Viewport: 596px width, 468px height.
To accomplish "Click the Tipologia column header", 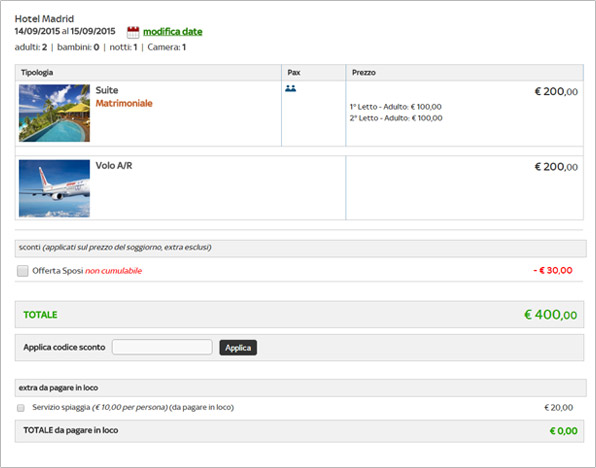I will (37, 73).
